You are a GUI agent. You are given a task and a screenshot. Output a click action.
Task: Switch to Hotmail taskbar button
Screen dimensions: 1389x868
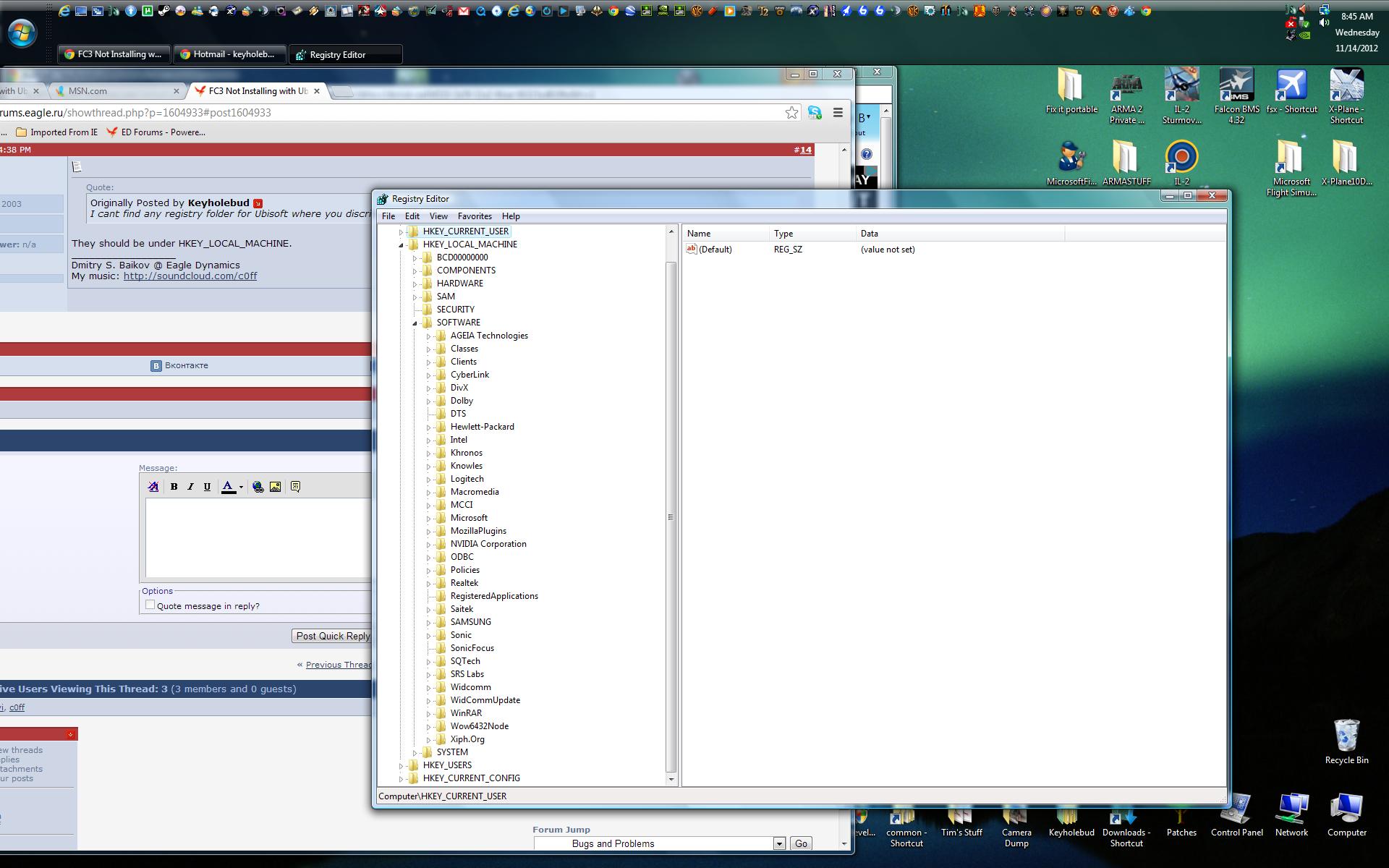[x=230, y=54]
